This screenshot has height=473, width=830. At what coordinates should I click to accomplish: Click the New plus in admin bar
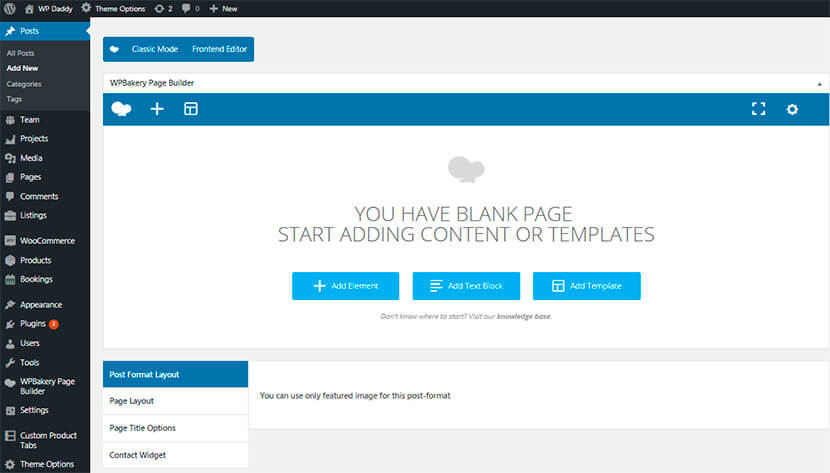coord(213,8)
